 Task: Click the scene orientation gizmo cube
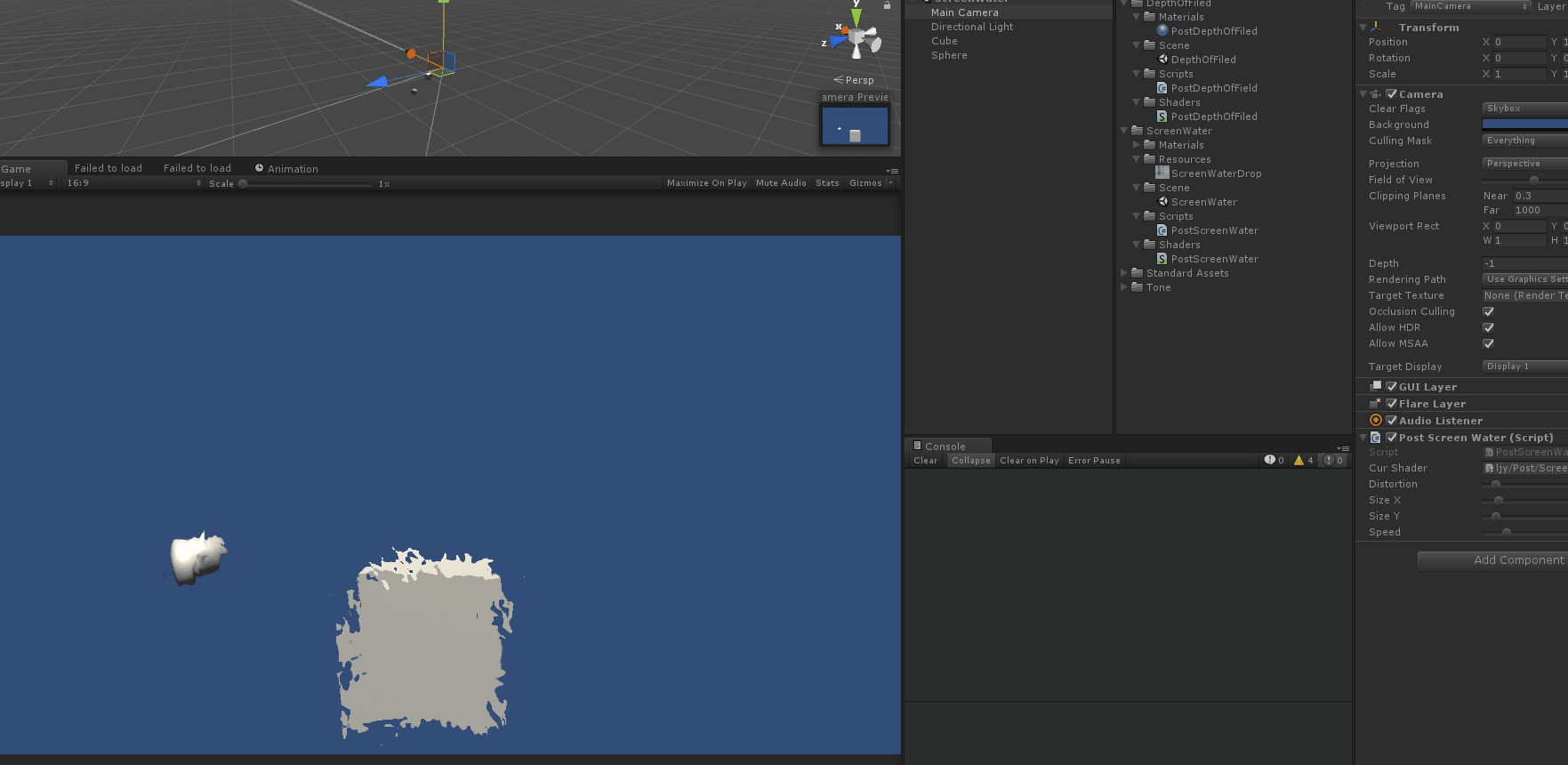[856, 38]
